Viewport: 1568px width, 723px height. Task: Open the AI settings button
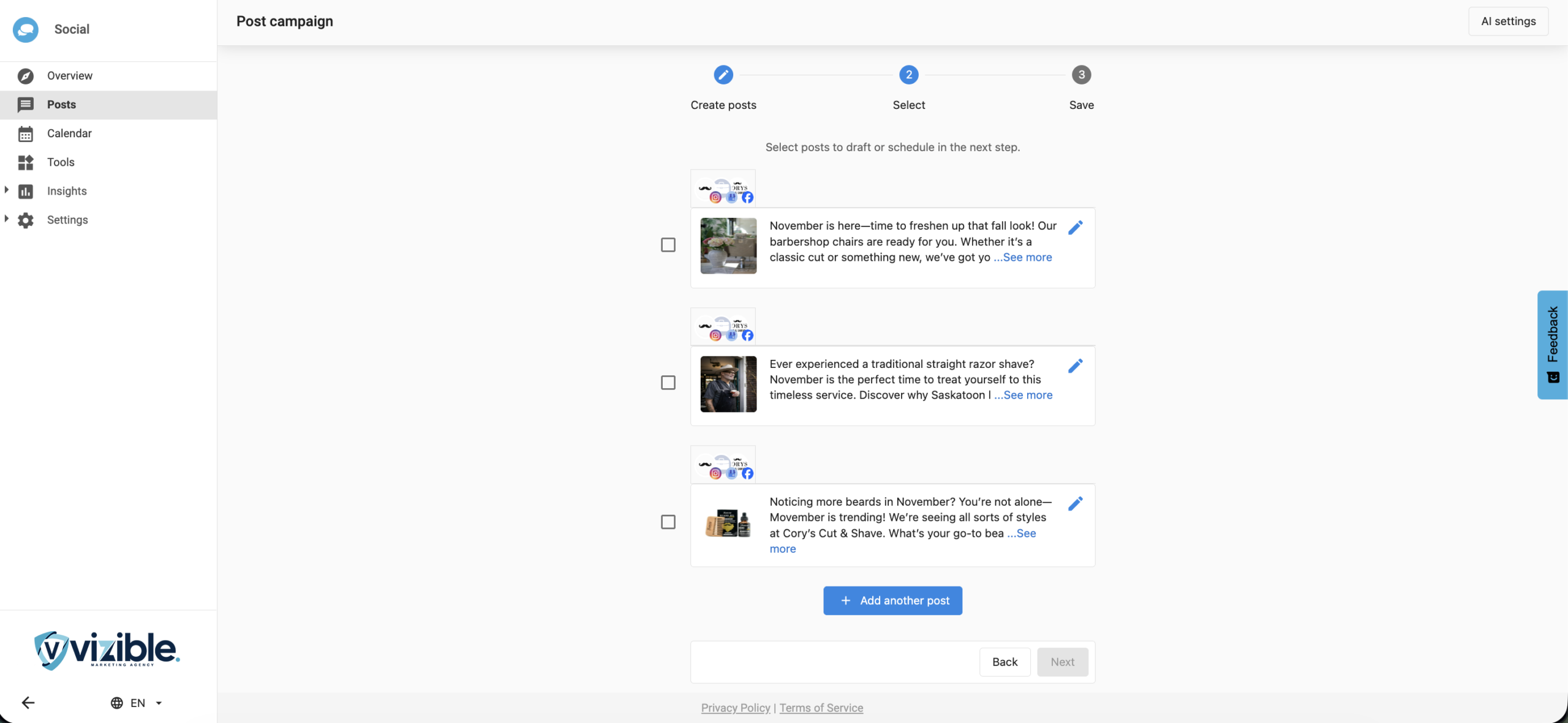coord(1508,21)
